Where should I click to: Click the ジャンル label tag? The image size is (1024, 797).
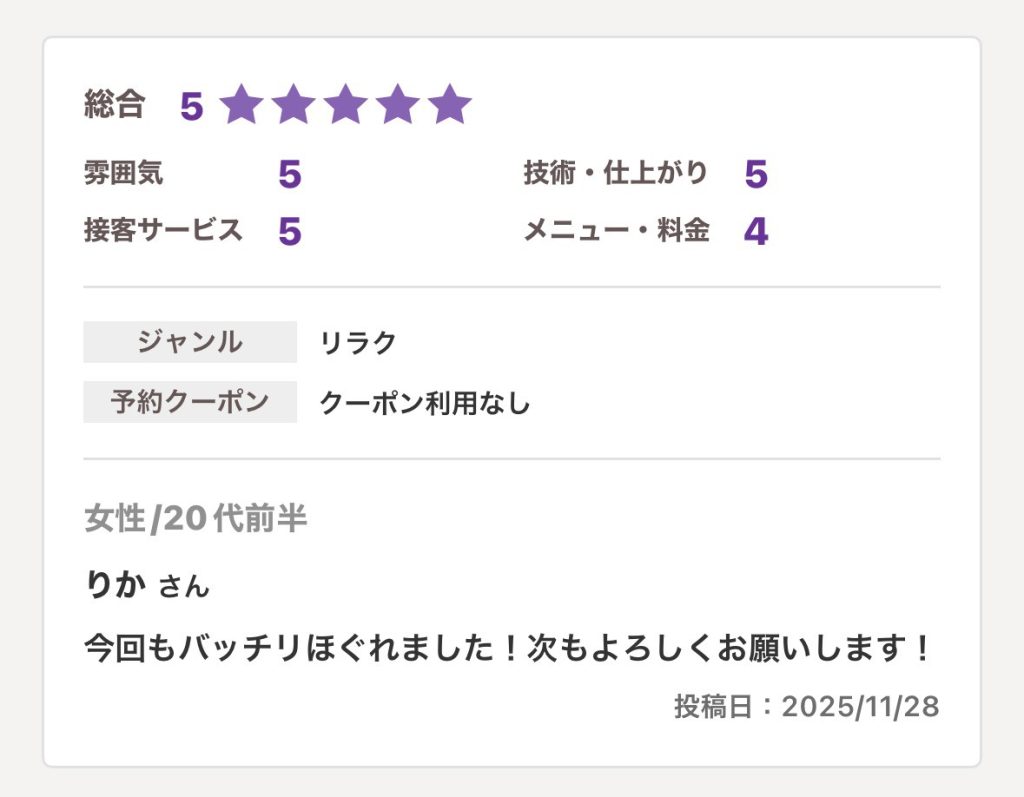(x=190, y=342)
